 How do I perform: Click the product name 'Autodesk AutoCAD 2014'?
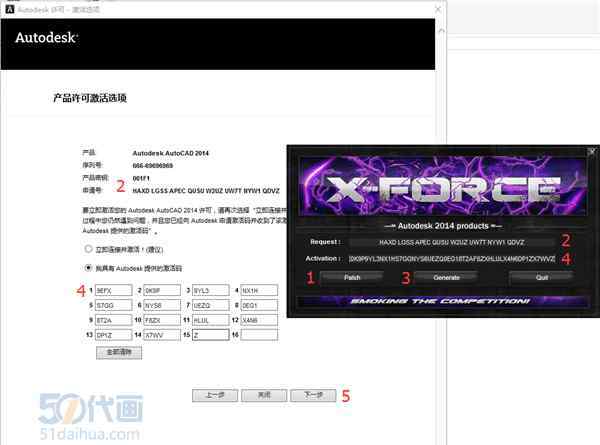click(x=170, y=153)
